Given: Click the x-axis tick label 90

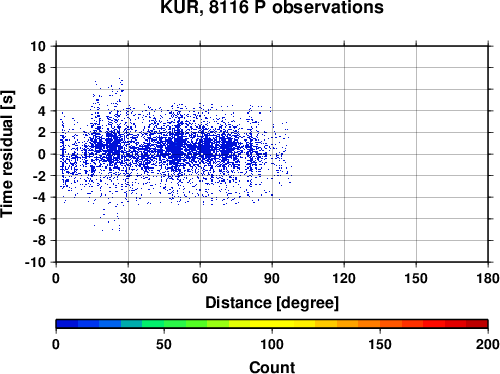Looking at the screenshot, I should pos(272,278).
